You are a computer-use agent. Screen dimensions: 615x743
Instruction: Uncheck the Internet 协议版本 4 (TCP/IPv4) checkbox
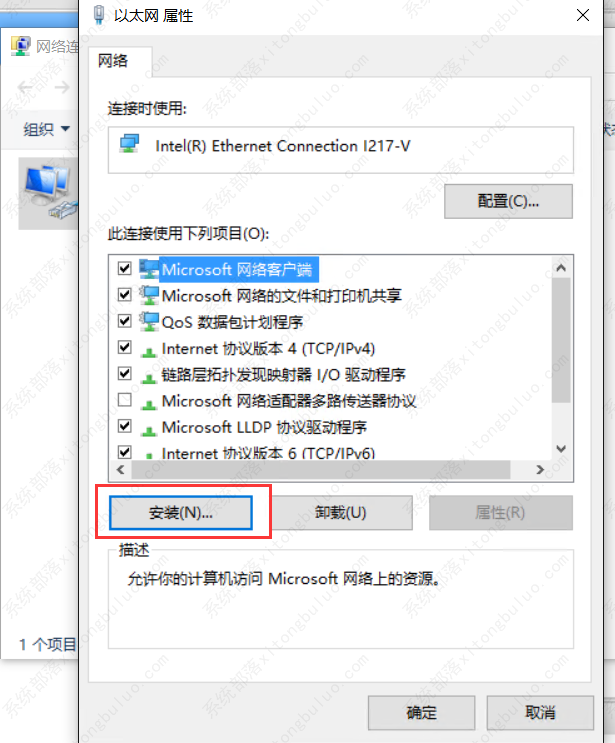(x=125, y=347)
